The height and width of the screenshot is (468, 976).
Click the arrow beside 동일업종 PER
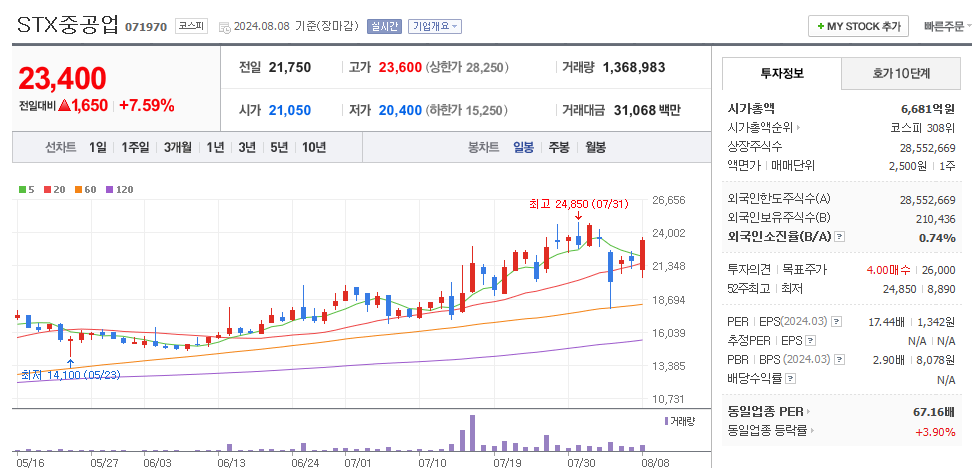tap(809, 412)
